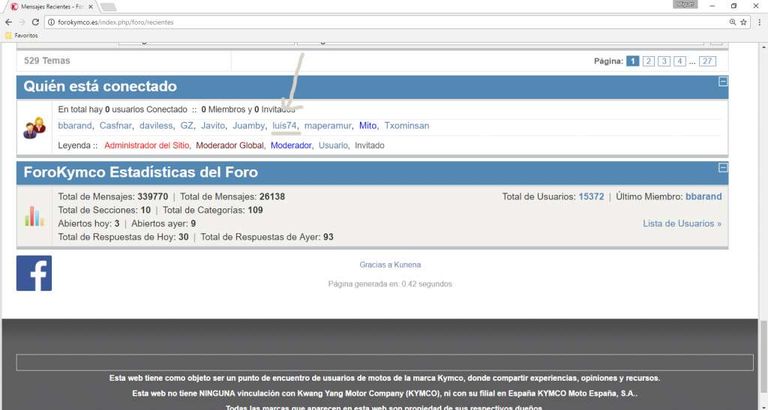View latest member bbarand in statistics
The height and width of the screenshot is (410, 768).
pyautogui.click(x=703, y=197)
